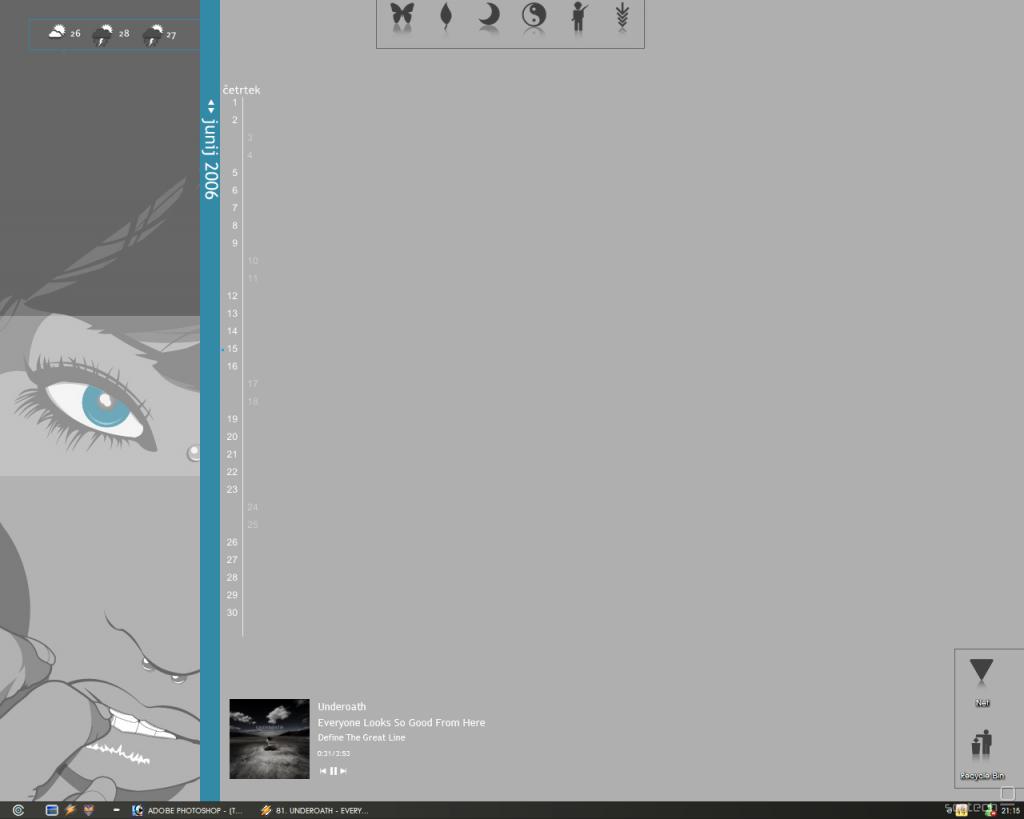Click the blue window quick-launch icon
This screenshot has height=819, width=1024.
point(52,810)
